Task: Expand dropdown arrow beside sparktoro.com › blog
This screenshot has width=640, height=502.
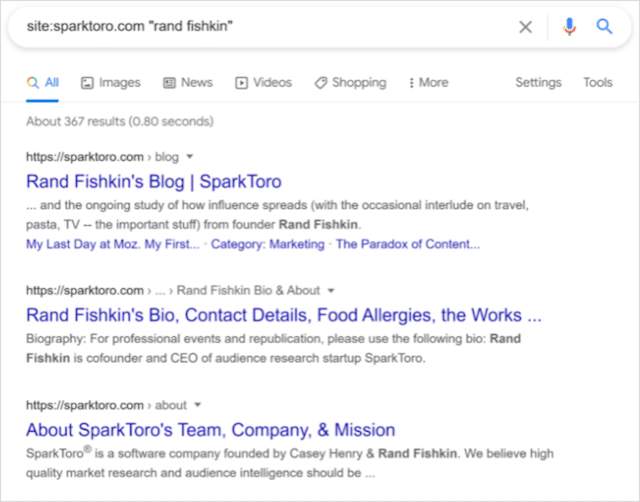Action: pyautogui.click(x=190, y=157)
